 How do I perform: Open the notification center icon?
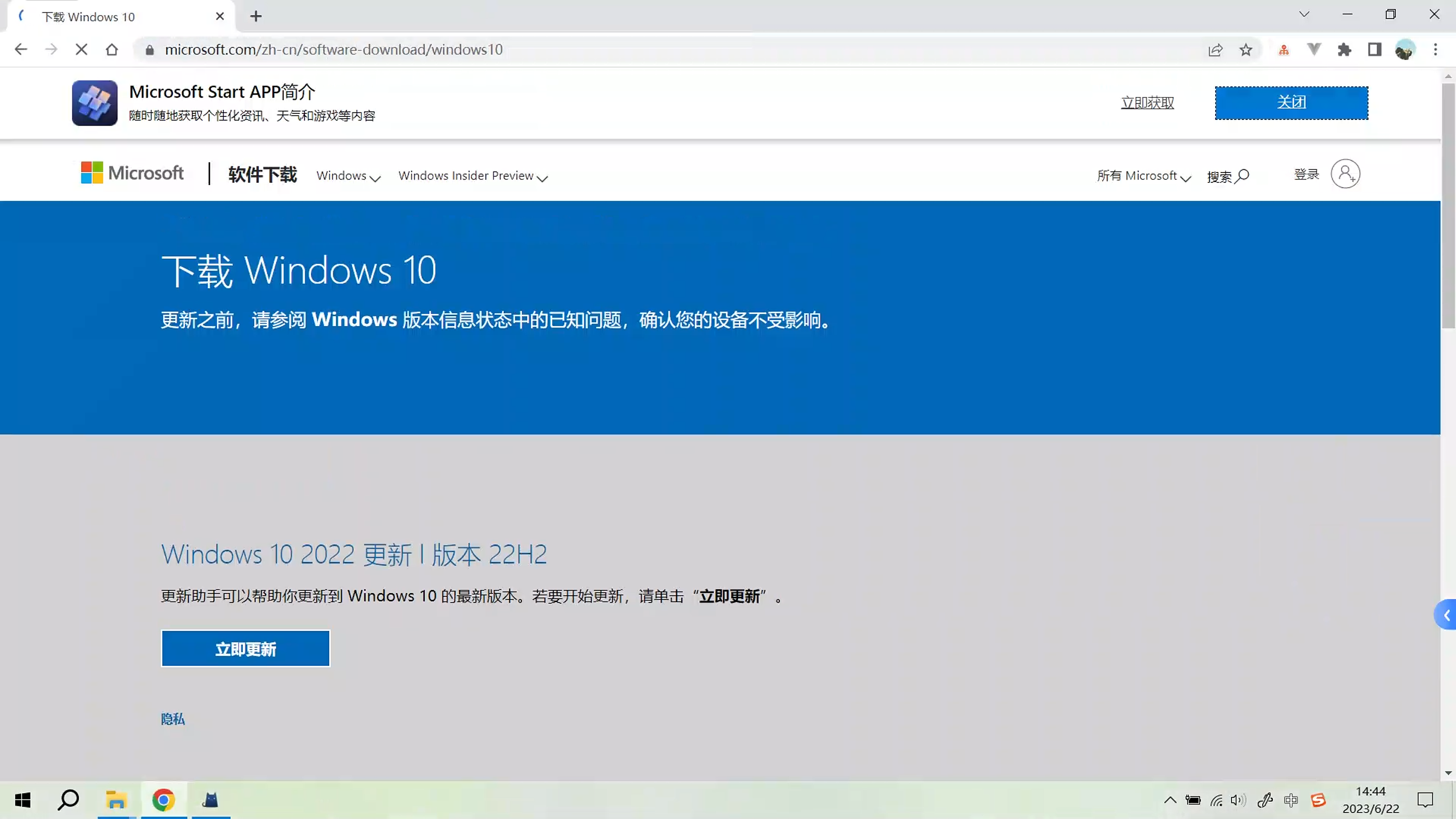[x=1426, y=800]
